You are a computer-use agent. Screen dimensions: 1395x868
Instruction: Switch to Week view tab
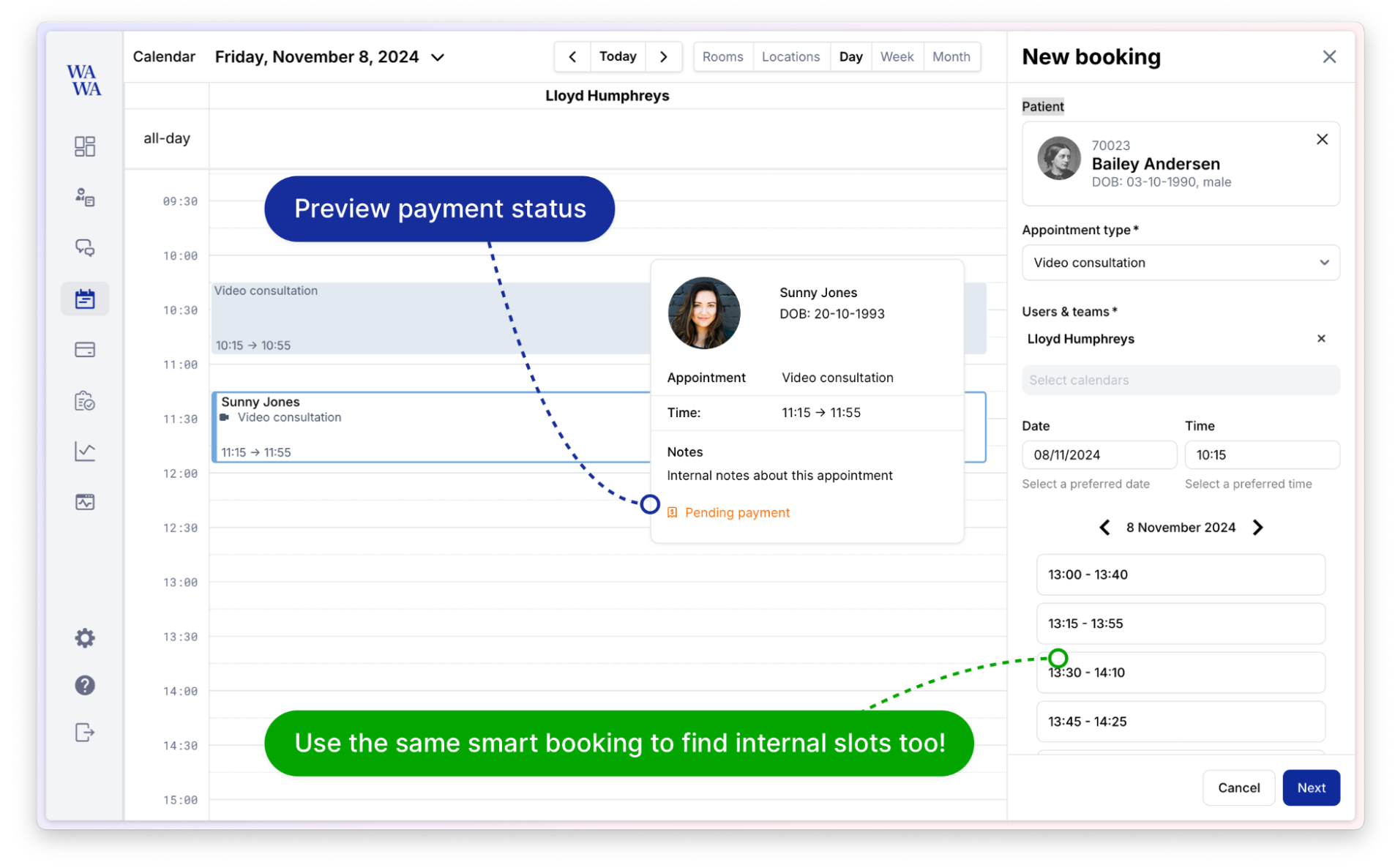(897, 57)
